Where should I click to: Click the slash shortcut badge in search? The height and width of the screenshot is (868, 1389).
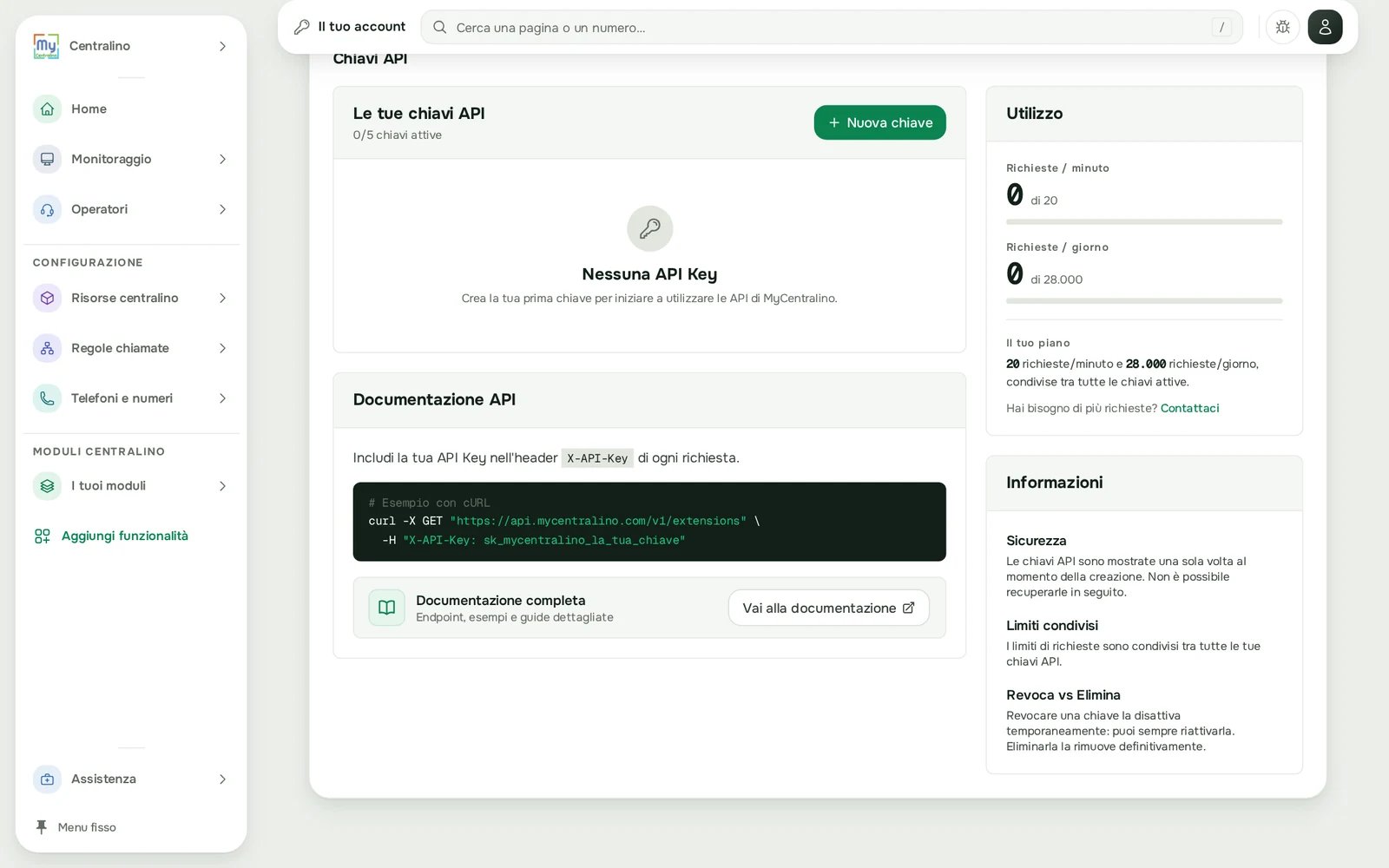coord(1221,28)
